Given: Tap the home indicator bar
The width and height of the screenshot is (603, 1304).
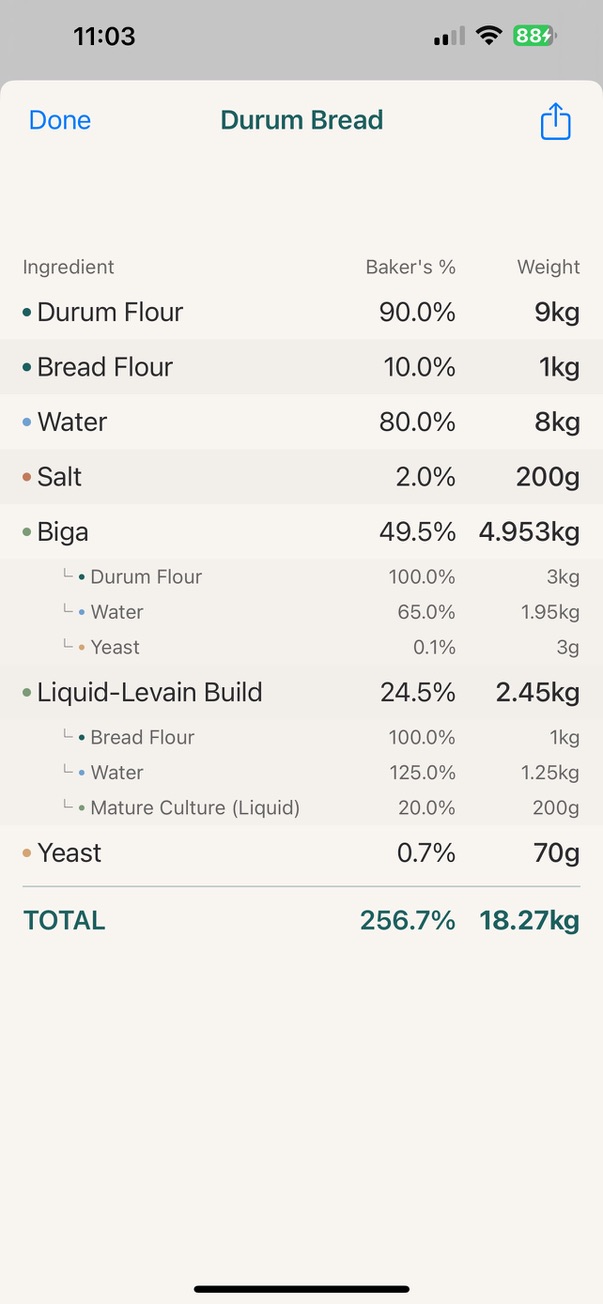Looking at the screenshot, I should pos(301,1289).
